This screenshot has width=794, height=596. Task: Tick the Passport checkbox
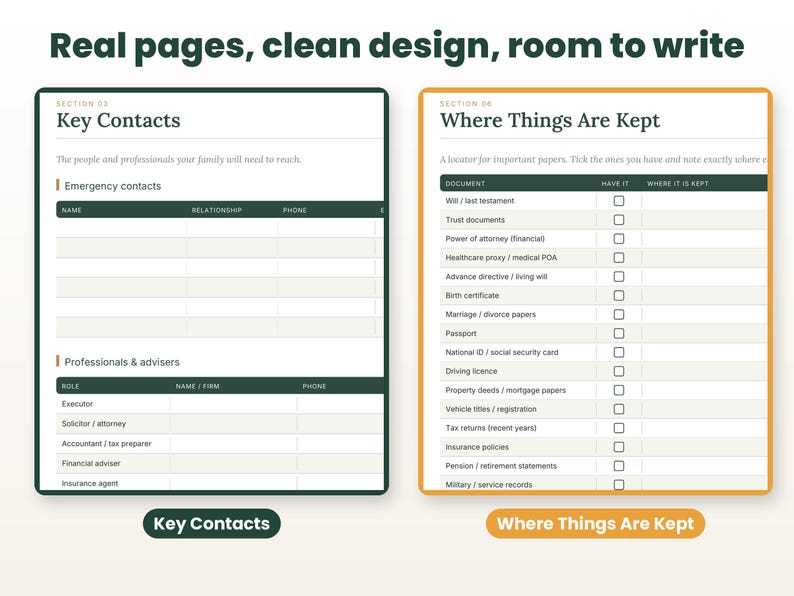[618, 333]
